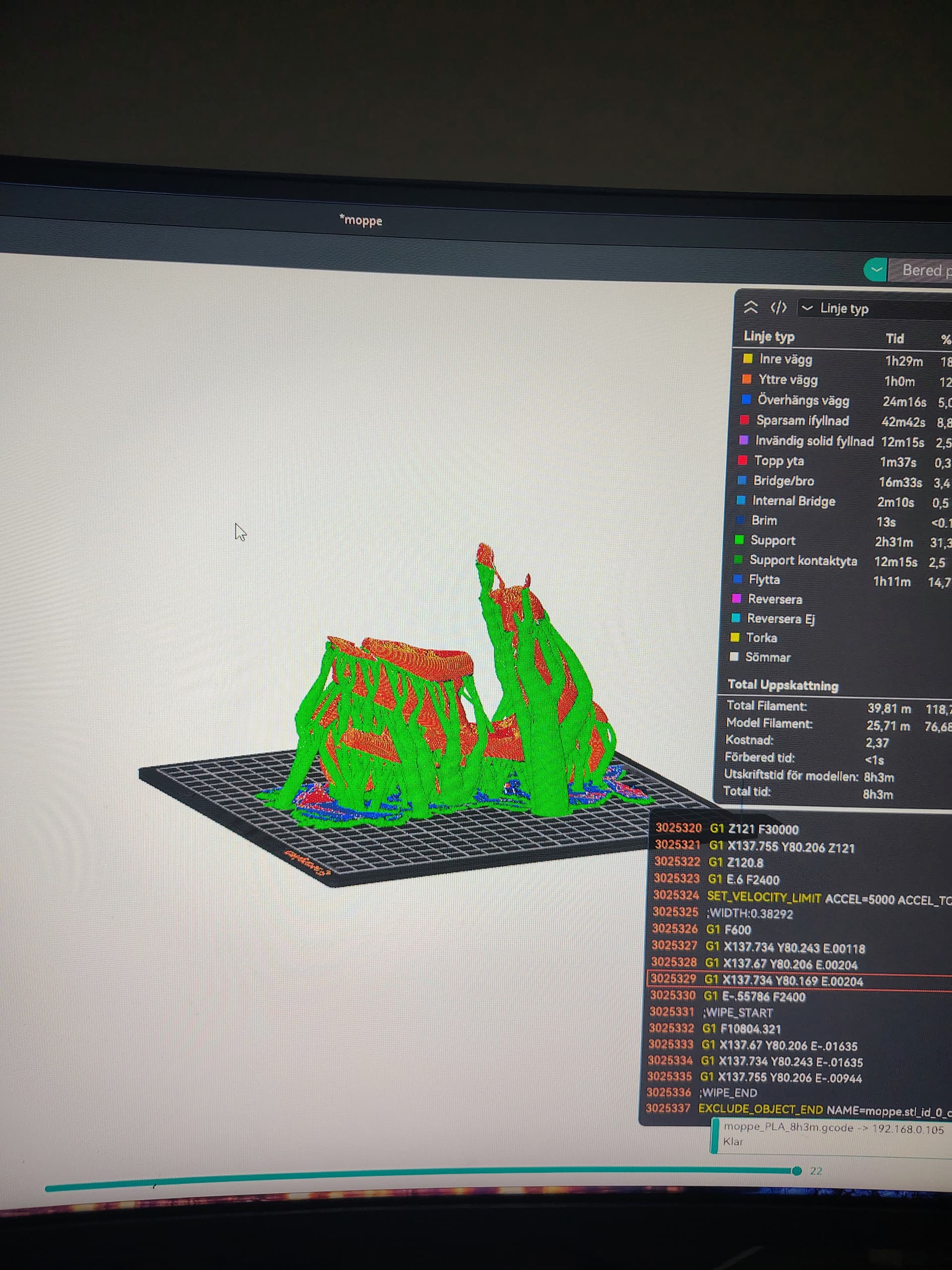This screenshot has height=1270, width=952.
Task: Enable the Sömmar seam marker swatch
Action: pos(733,656)
